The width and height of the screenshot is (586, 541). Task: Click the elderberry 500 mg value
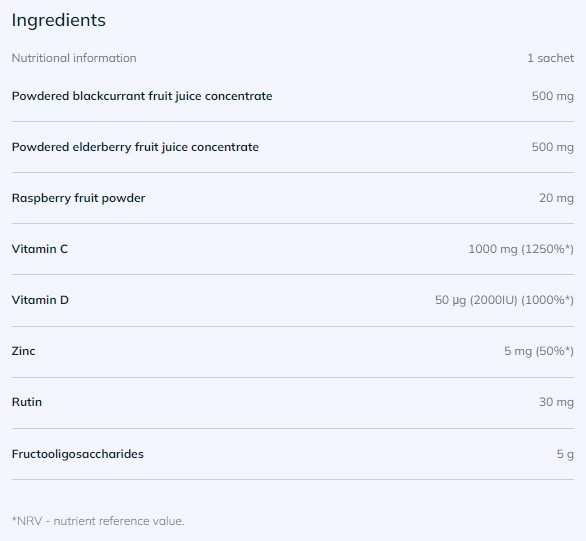click(553, 147)
